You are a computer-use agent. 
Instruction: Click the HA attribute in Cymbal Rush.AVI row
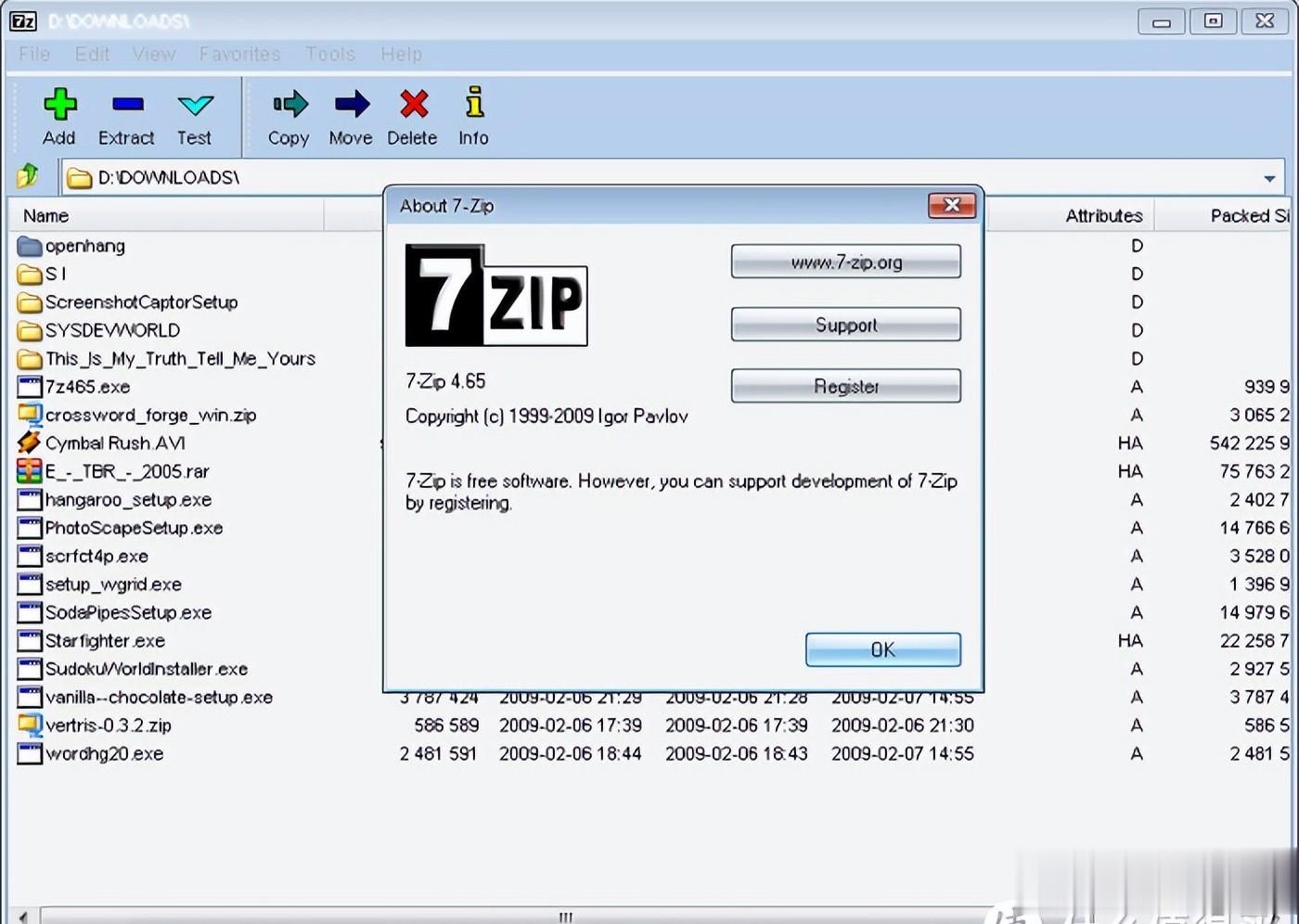tap(1130, 443)
